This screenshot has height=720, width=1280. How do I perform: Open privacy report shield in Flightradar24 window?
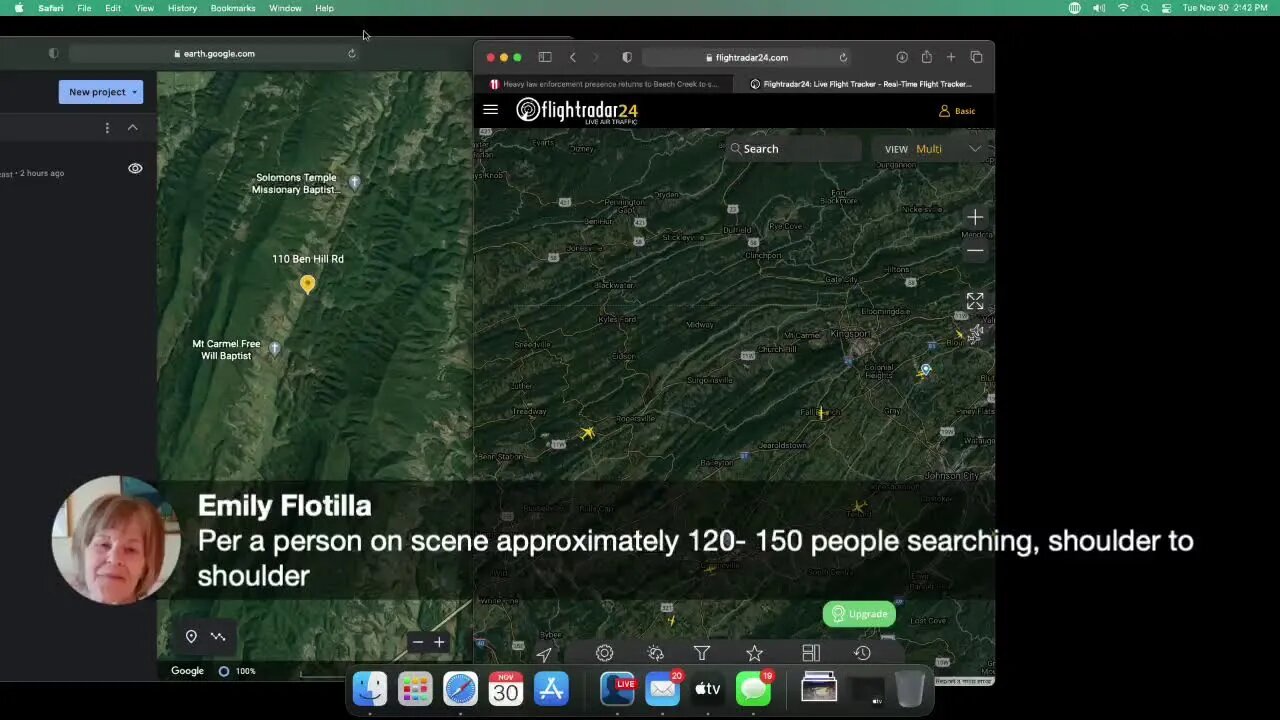click(x=627, y=57)
